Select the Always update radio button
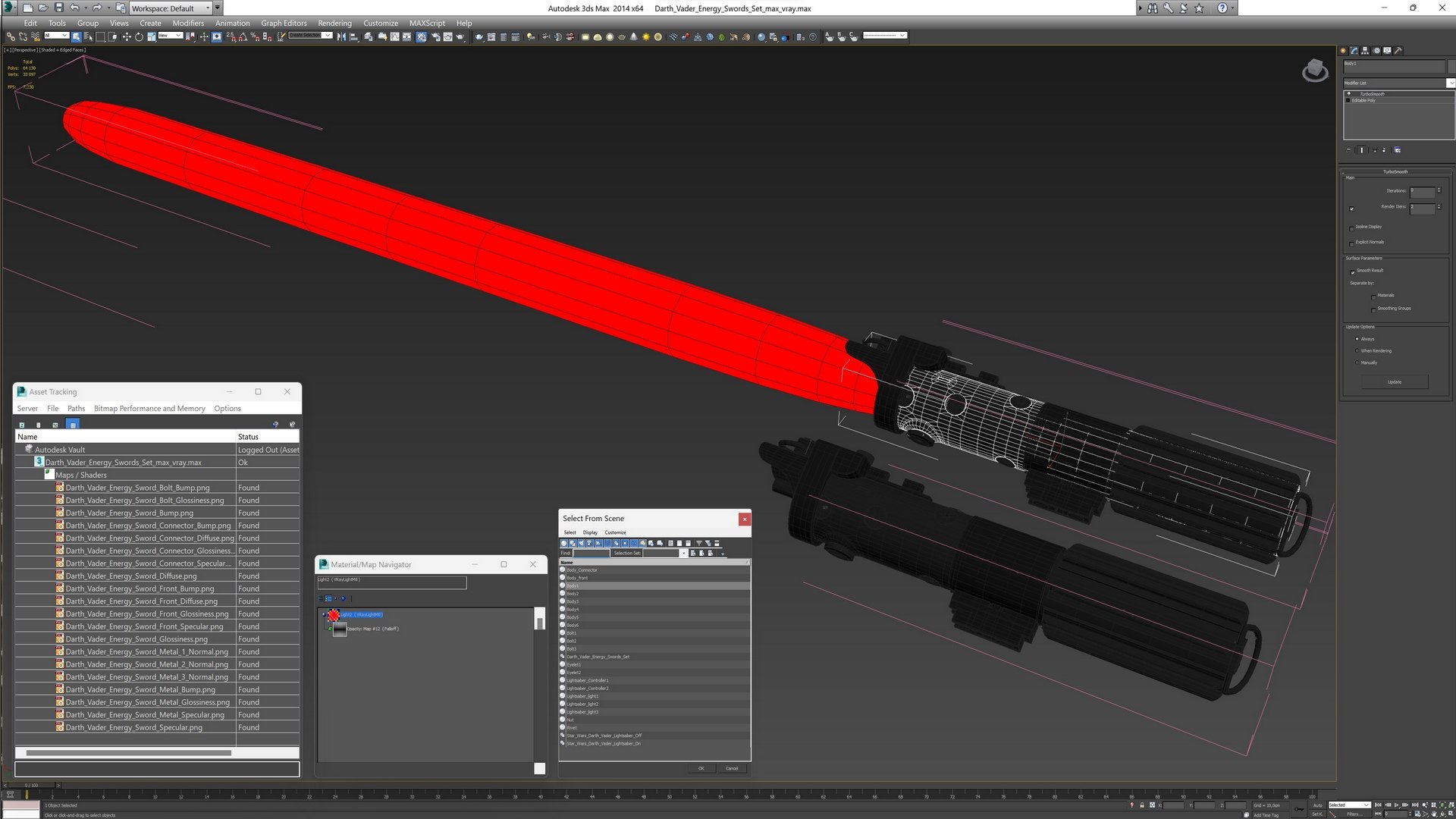Image resolution: width=1456 pixels, height=819 pixels. pos(1357,339)
